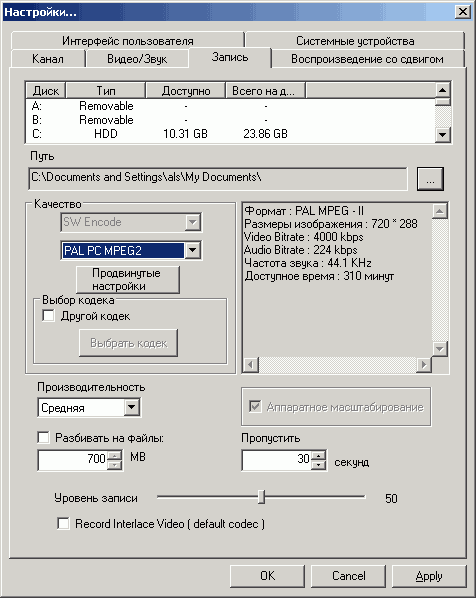The width and height of the screenshot is (476, 598).
Task: Click the Cancel button
Action: coord(349,576)
